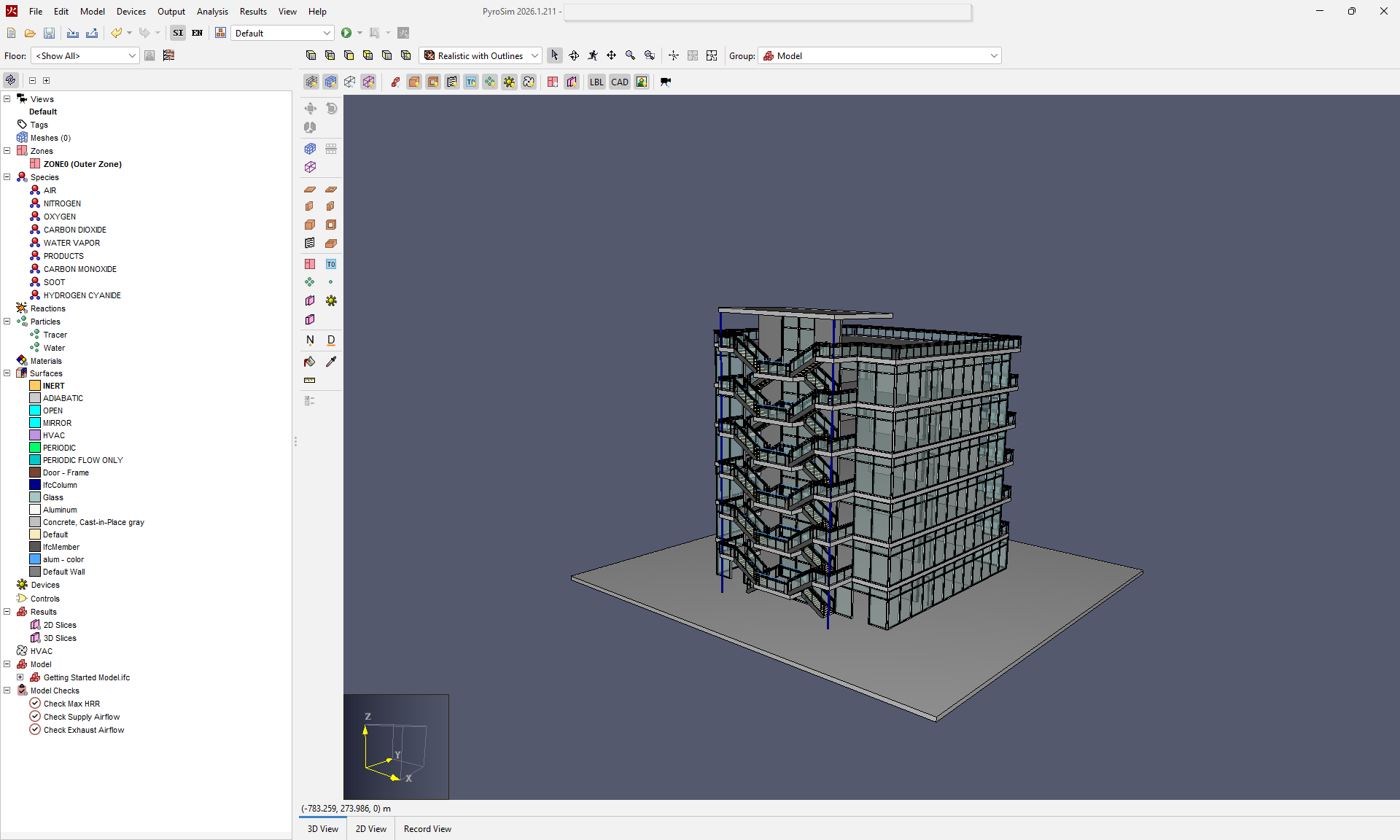Select the Zoom magnifier tool
This screenshot has width=1400, height=840.
coord(631,55)
